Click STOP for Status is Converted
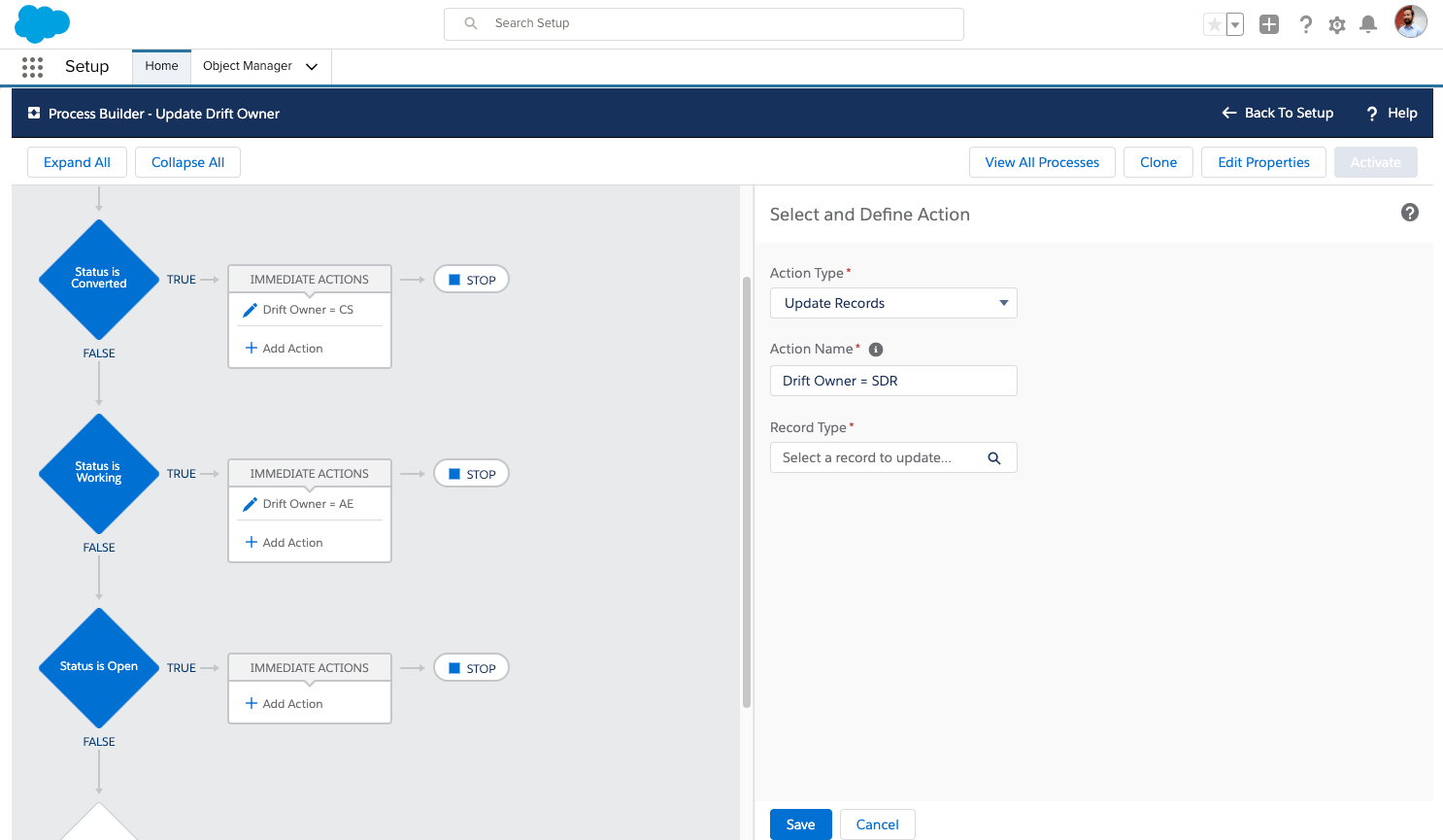Viewport: 1443px width, 840px height. click(471, 280)
